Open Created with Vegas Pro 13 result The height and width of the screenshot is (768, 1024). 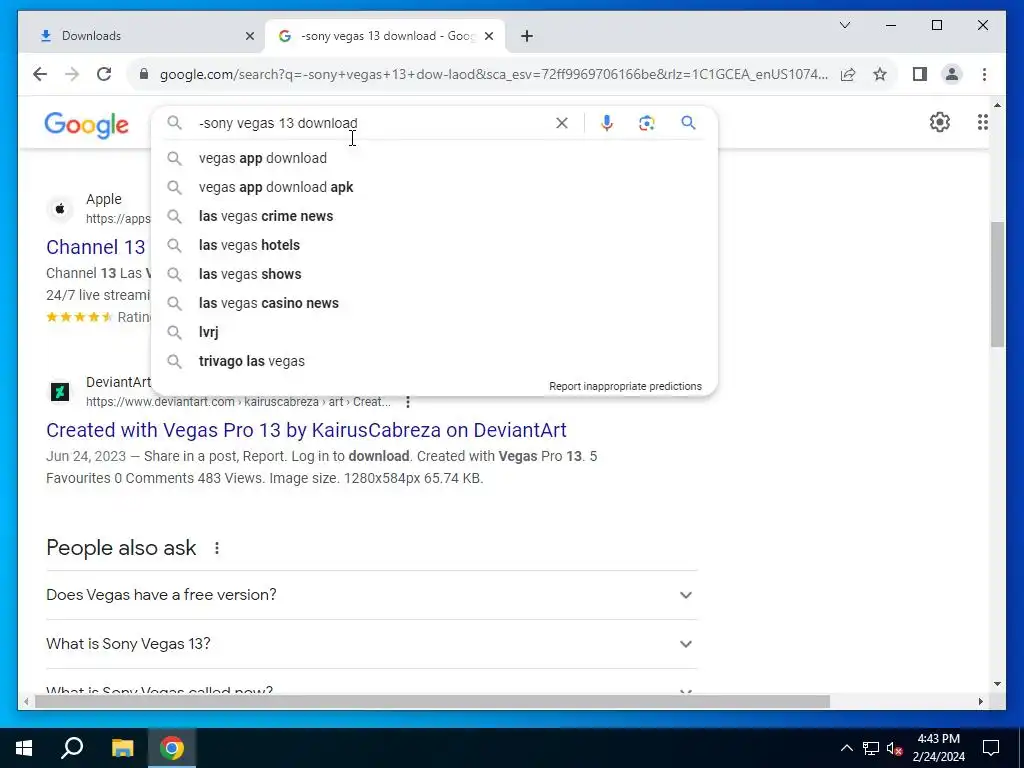point(306,430)
